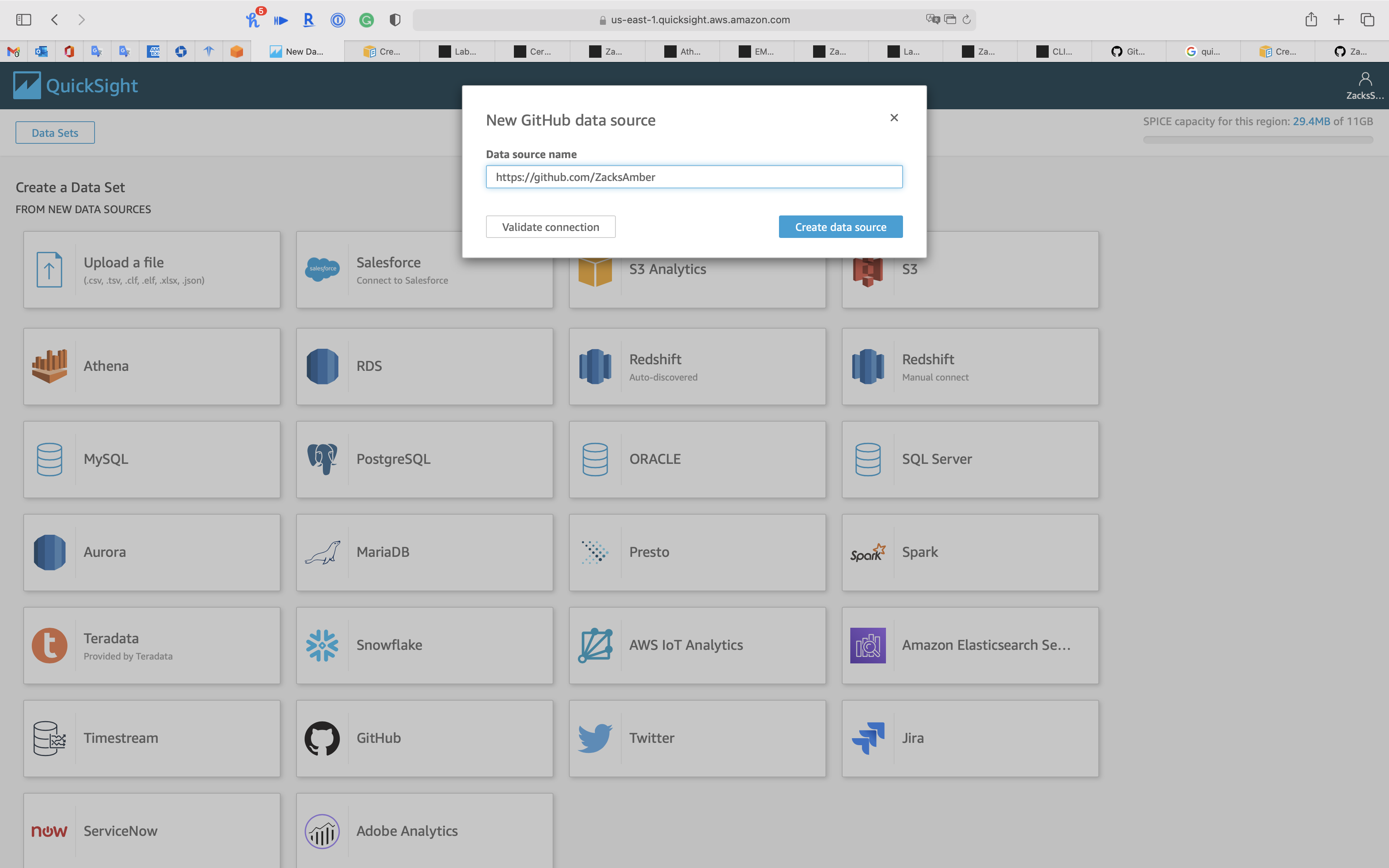Click the GitHub octocat data source icon
The width and height of the screenshot is (1389, 868).
(x=322, y=738)
